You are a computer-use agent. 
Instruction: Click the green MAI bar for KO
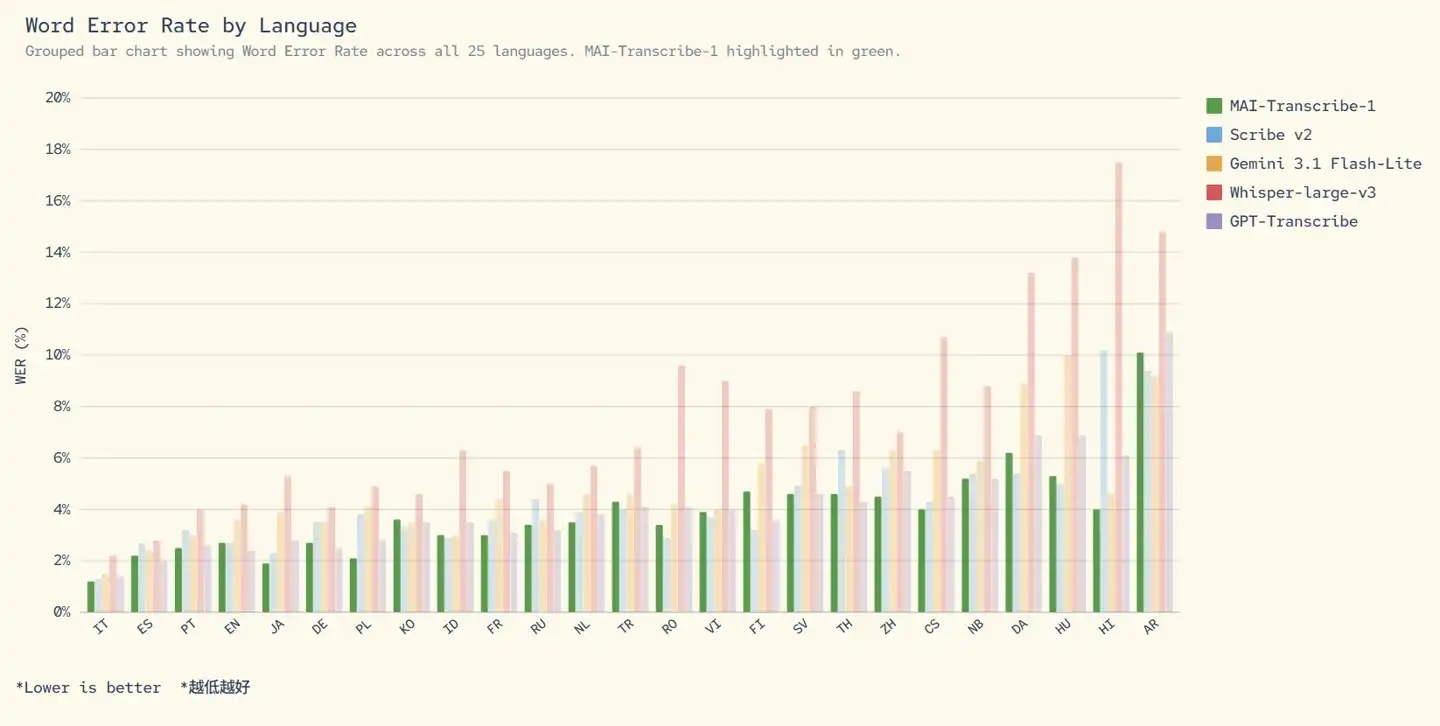click(397, 566)
